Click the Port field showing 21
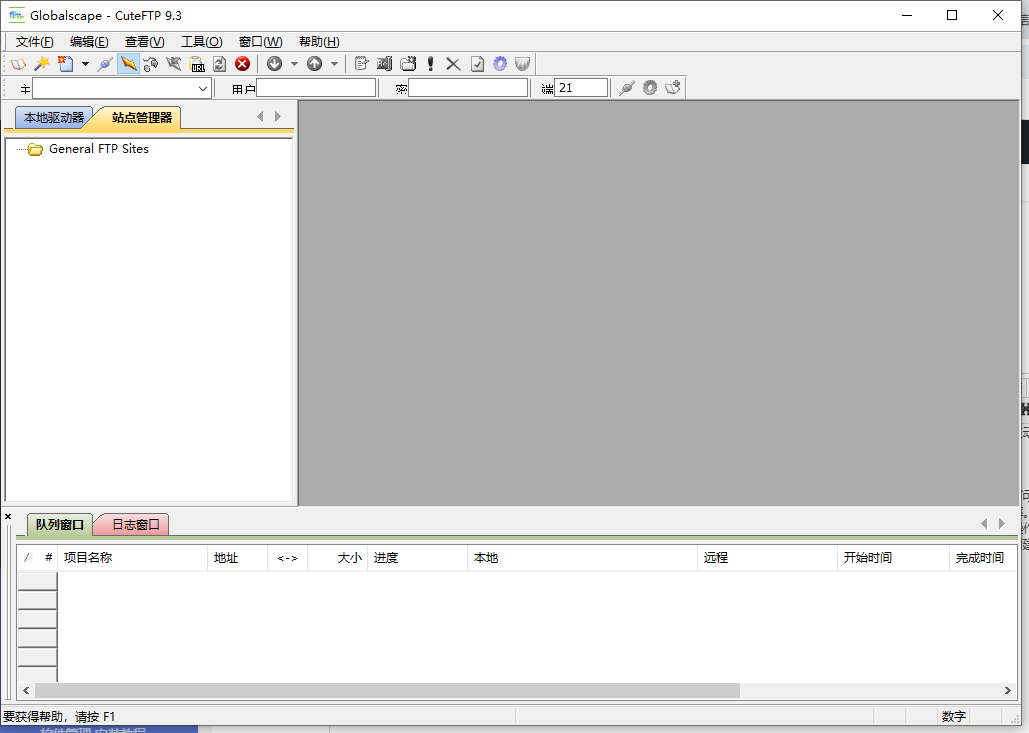Viewport: 1029px width, 733px height. [581, 88]
